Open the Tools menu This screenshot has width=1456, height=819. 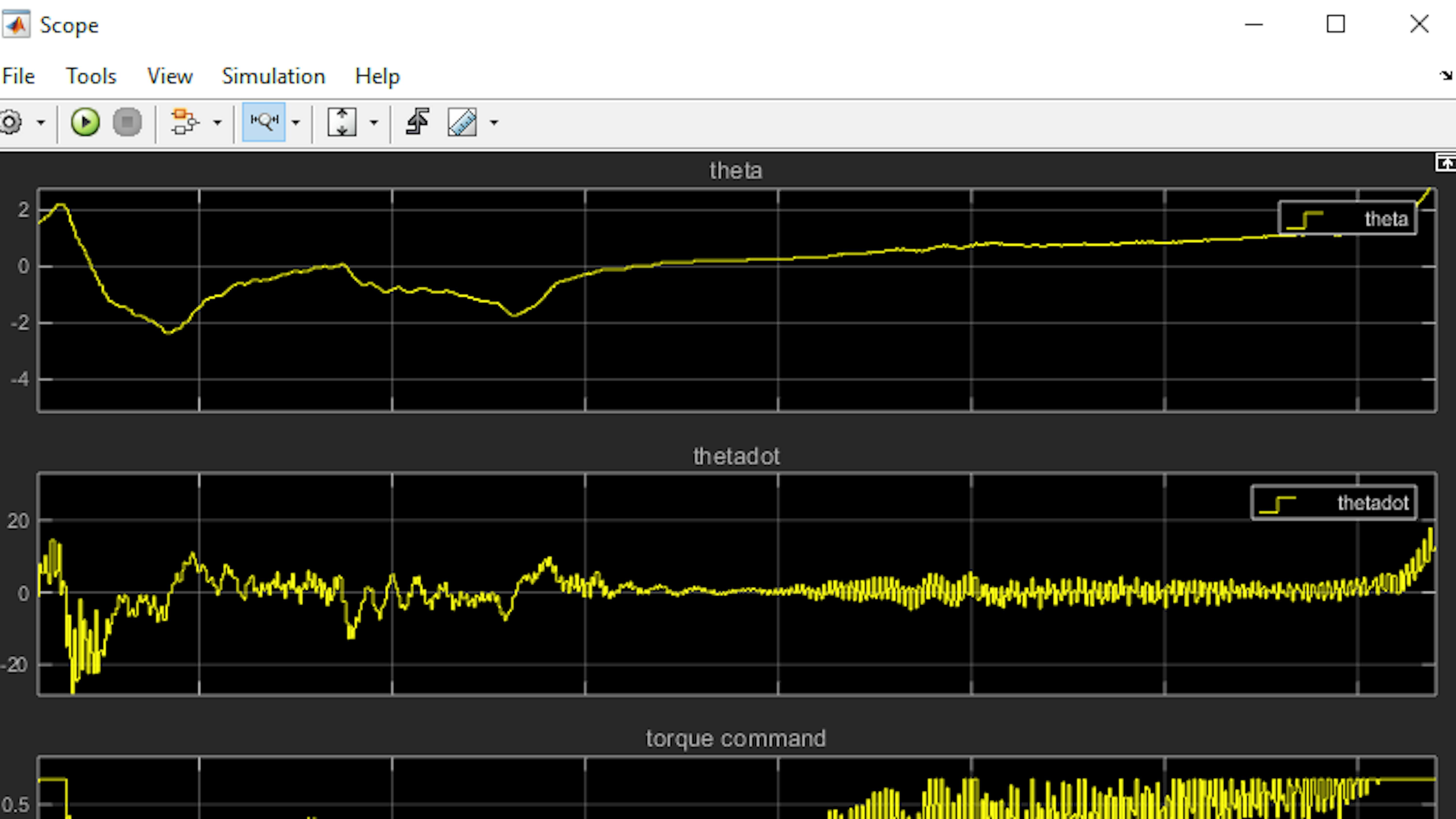coord(91,76)
